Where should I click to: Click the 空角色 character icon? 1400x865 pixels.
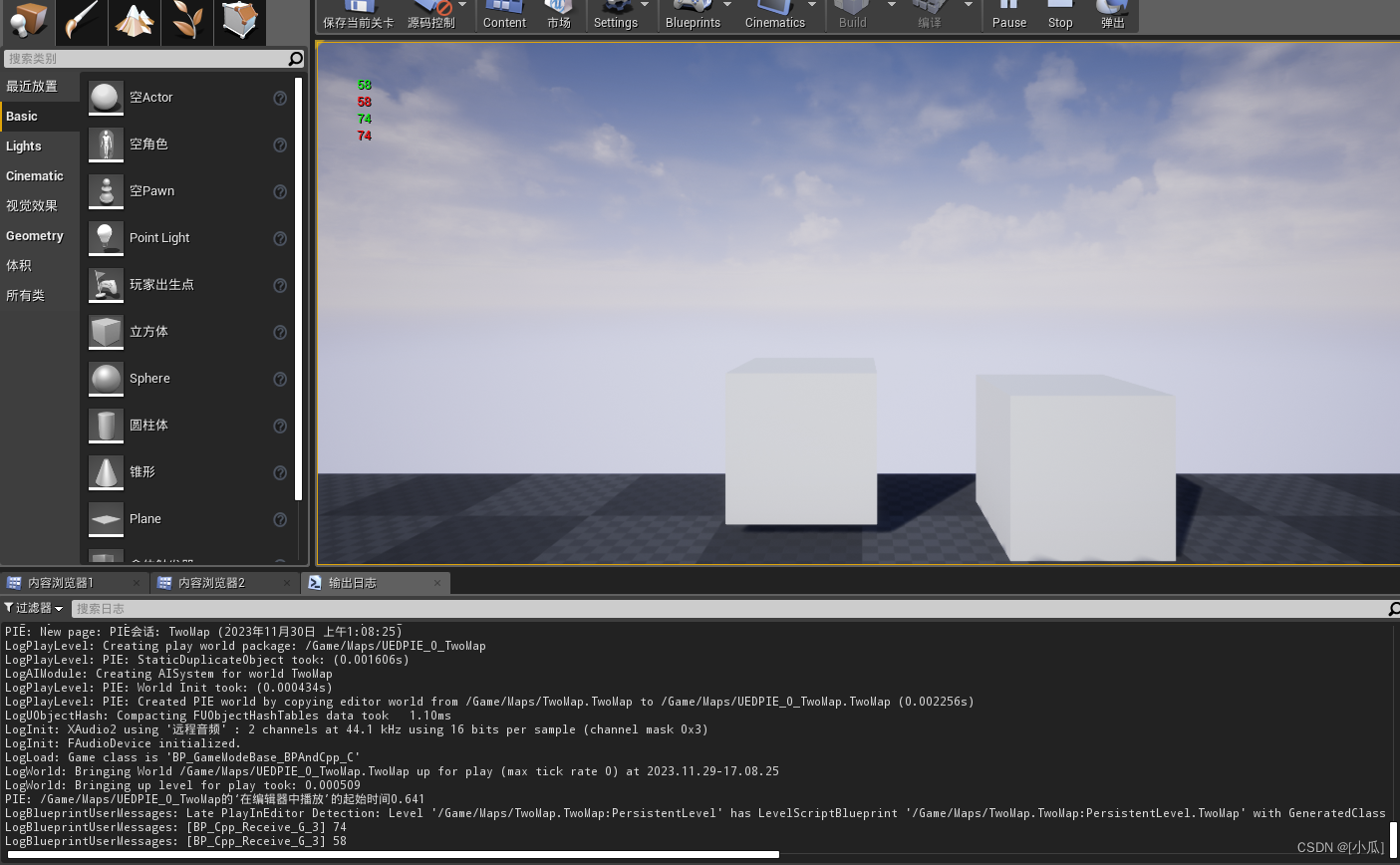[106, 144]
